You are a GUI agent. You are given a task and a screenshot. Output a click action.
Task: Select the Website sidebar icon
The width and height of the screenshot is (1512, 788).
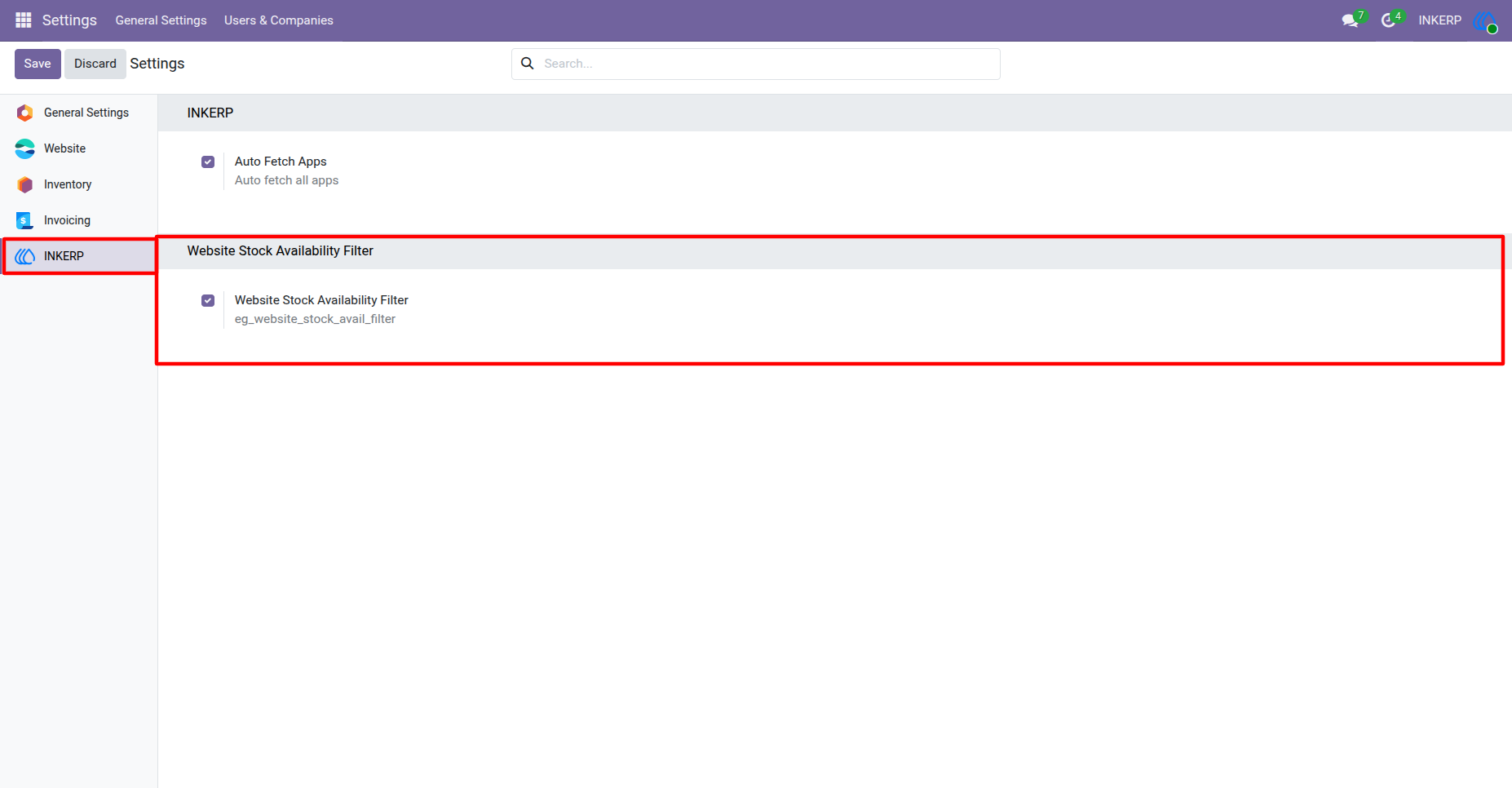coord(25,148)
